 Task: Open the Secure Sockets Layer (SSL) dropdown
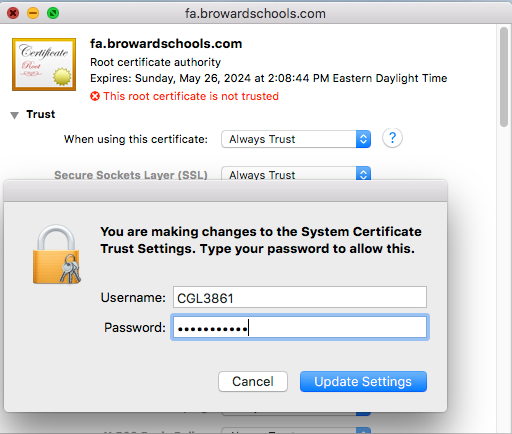pos(296,173)
